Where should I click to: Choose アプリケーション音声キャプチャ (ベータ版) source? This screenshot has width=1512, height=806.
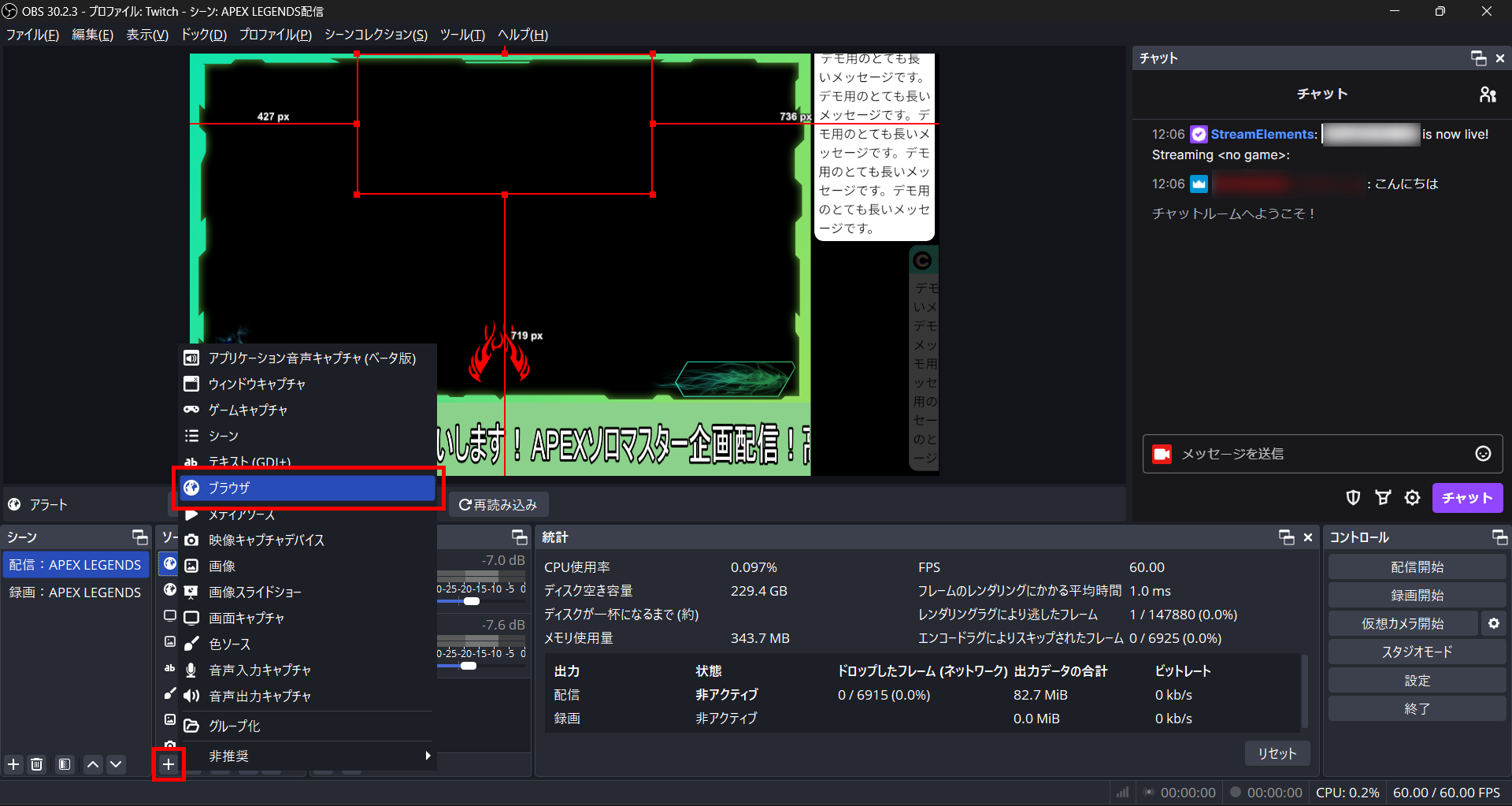click(307, 358)
